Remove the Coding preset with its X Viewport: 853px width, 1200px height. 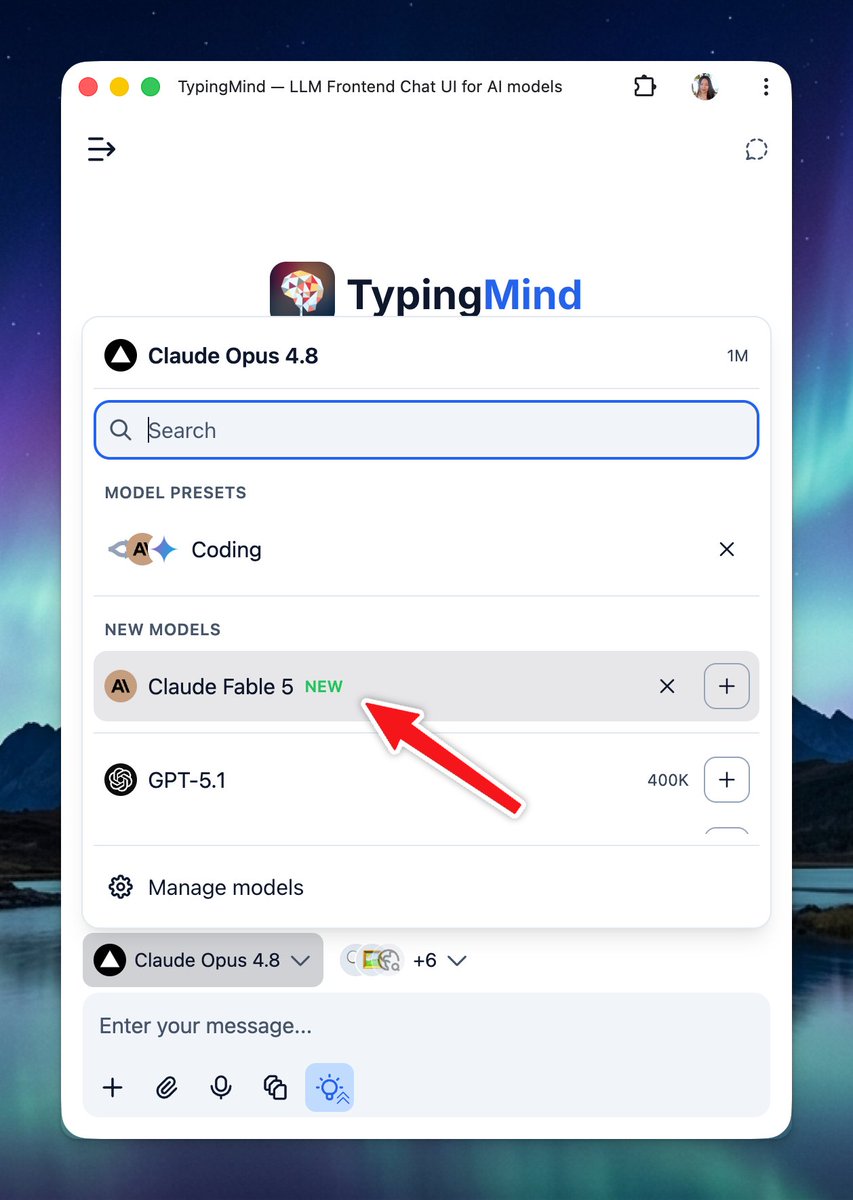tap(727, 549)
